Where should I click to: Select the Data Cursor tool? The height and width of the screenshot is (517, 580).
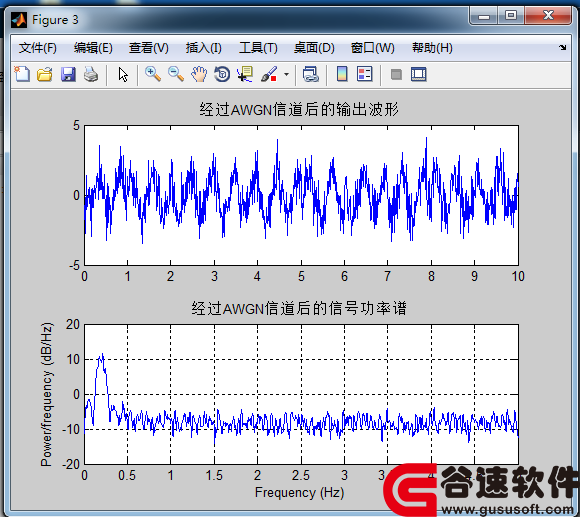[245, 74]
